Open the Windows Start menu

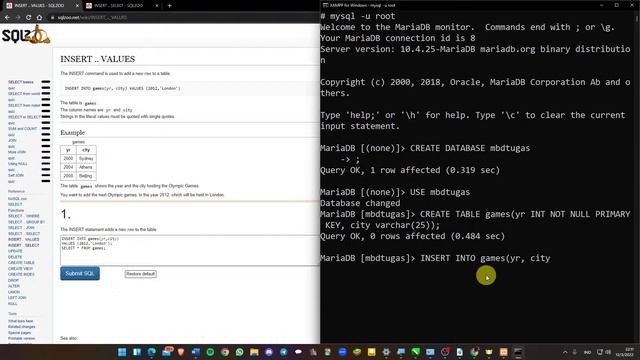122,352
